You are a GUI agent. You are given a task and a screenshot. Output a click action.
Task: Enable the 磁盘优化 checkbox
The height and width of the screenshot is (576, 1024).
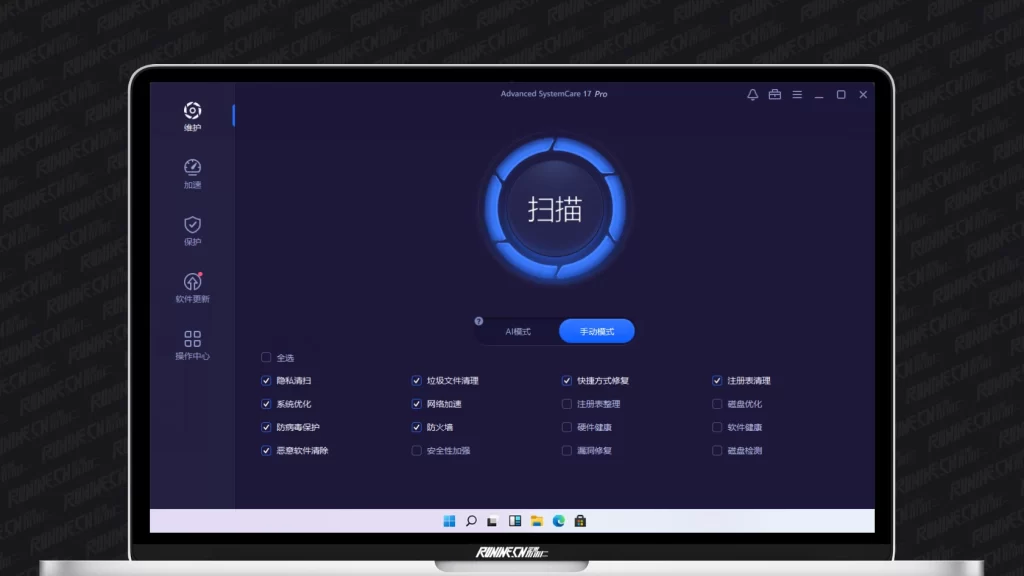pyautogui.click(x=717, y=404)
